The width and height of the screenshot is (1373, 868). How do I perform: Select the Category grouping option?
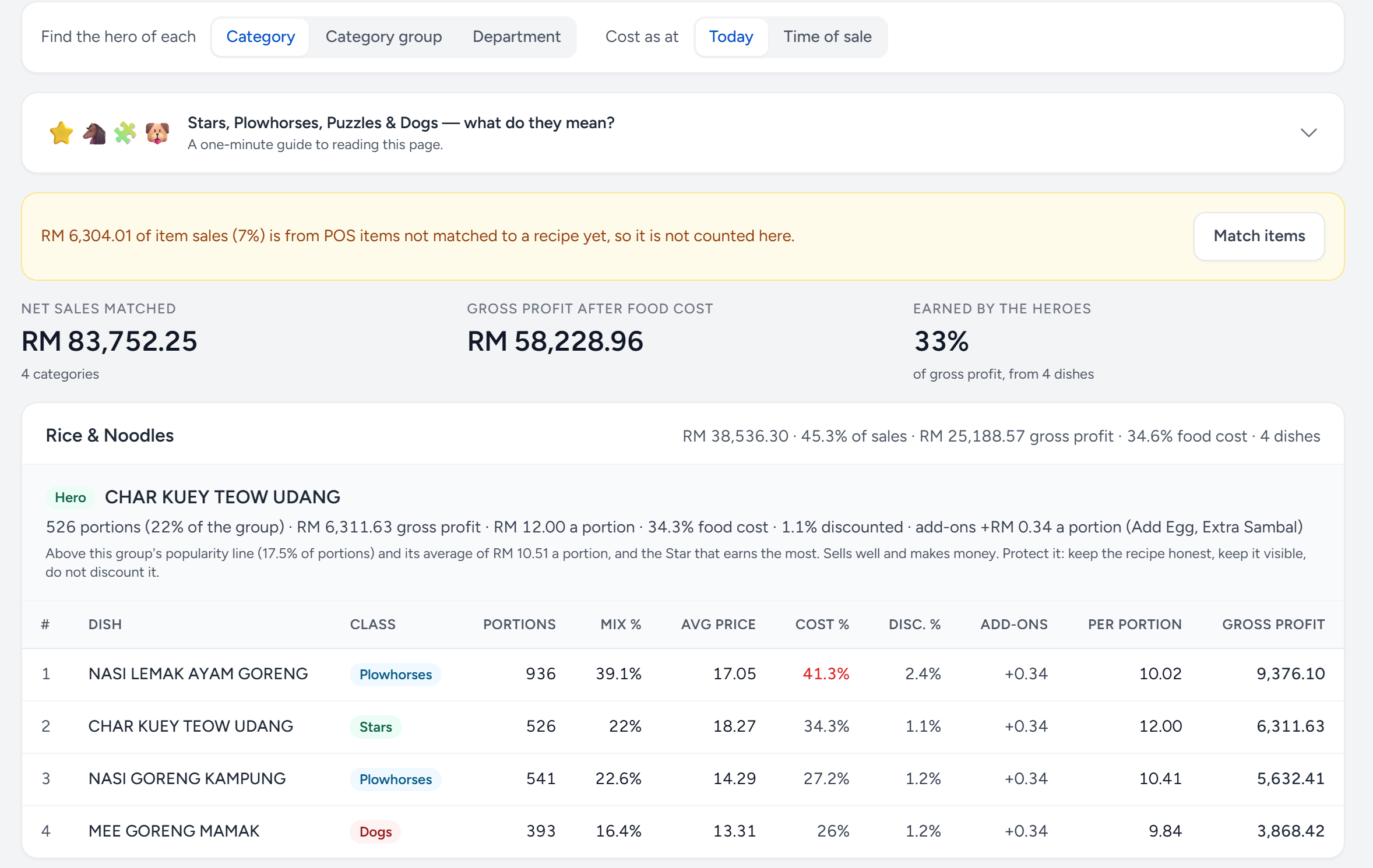click(260, 37)
